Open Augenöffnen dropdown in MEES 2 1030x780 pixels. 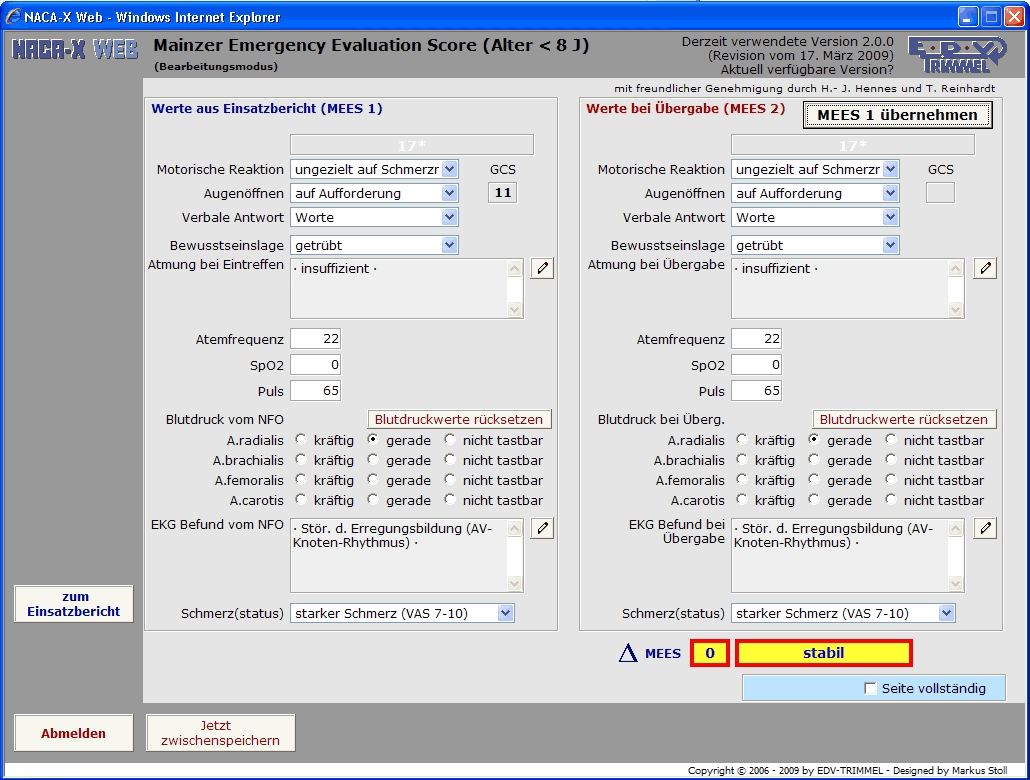click(815, 193)
